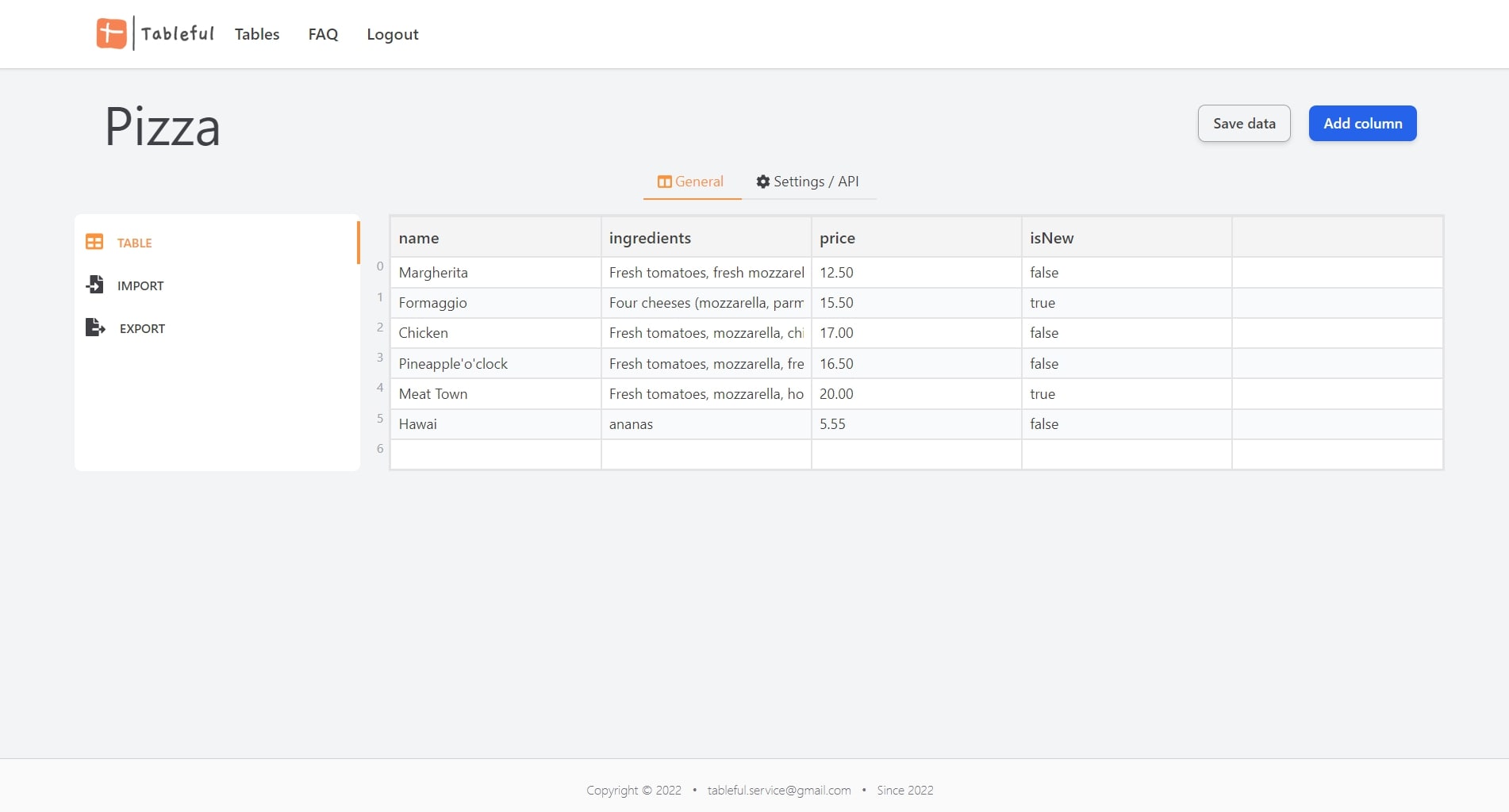Click Chicken's ingredients cell

pos(706,333)
